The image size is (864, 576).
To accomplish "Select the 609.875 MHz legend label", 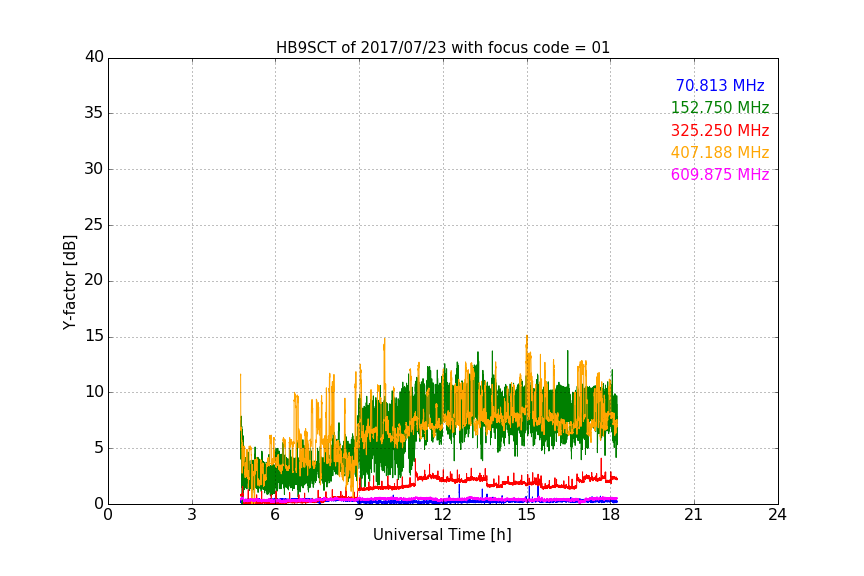I will coord(720,175).
